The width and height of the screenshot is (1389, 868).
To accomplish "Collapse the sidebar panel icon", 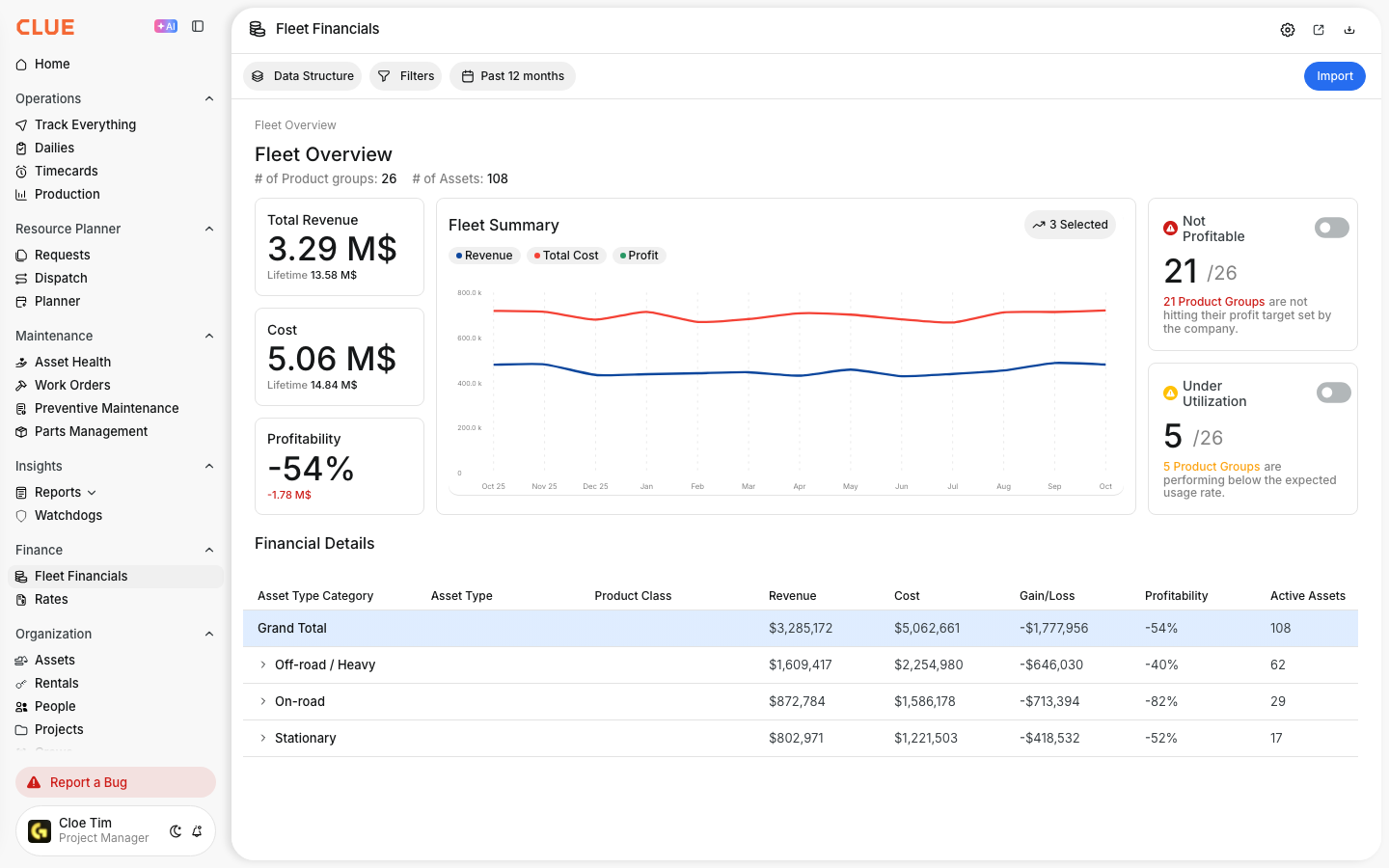I will pos(198,27).
